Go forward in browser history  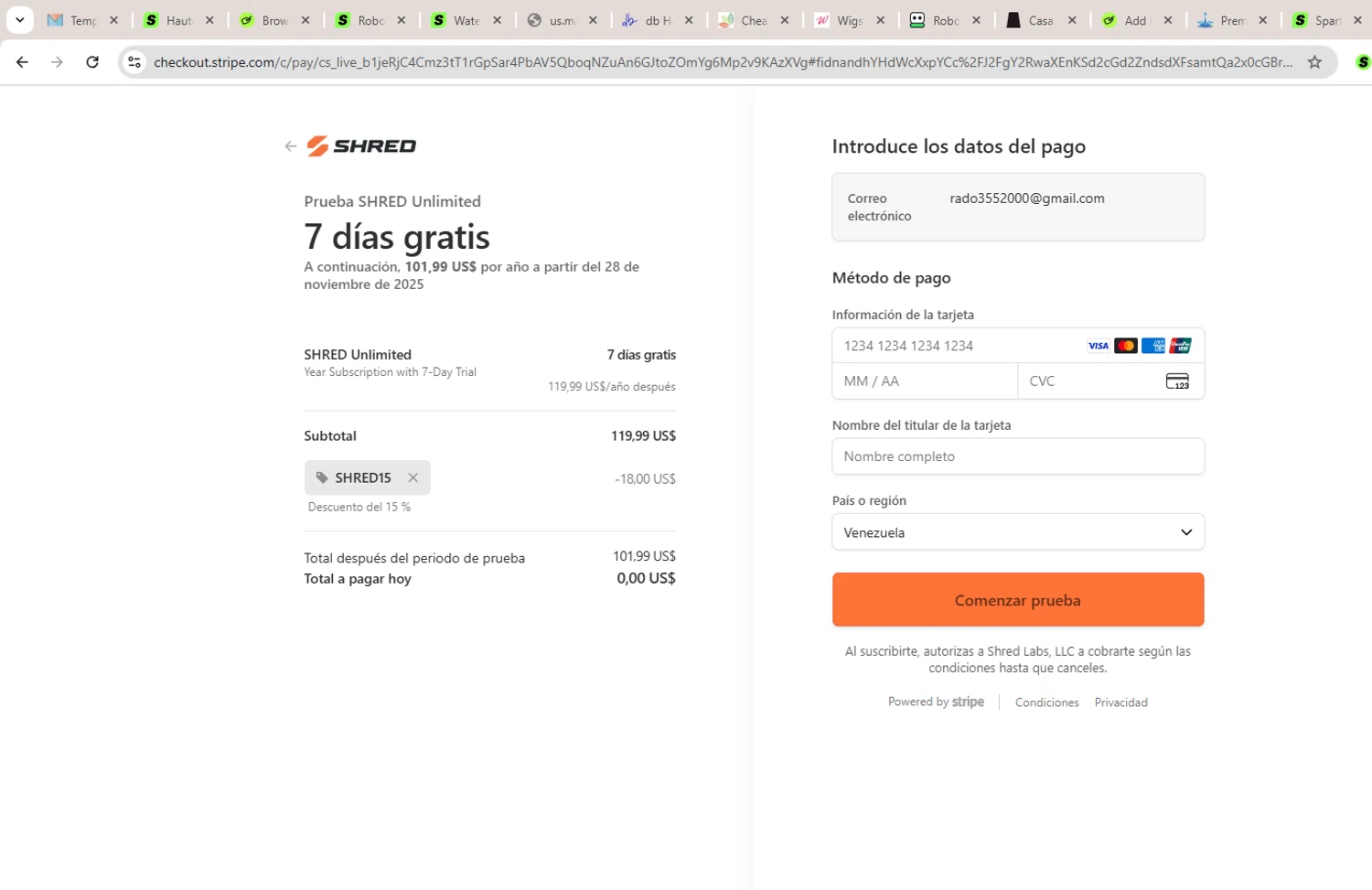(57, 62)
